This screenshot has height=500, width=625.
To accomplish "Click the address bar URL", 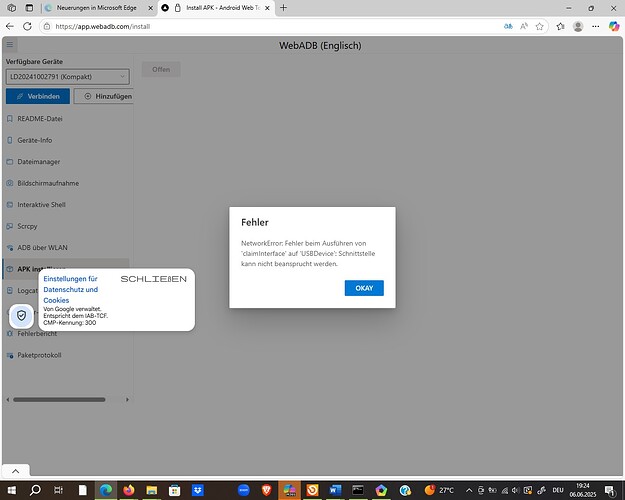I will tap(103, 26).
